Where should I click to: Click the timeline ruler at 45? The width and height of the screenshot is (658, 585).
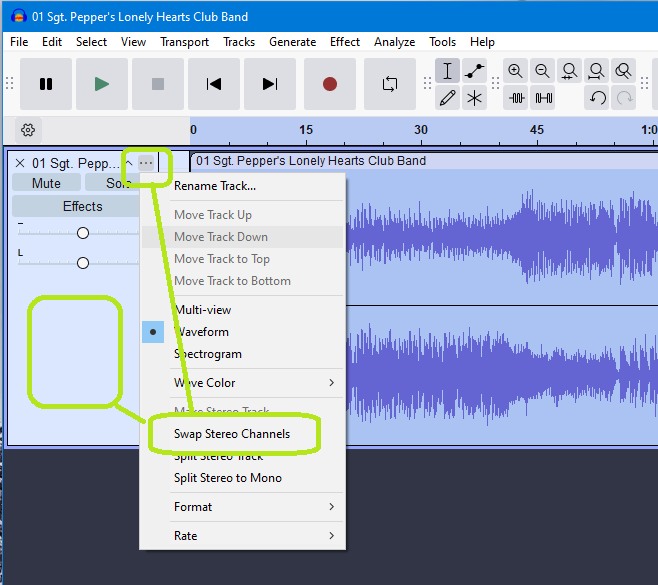(x=537, y=130)
